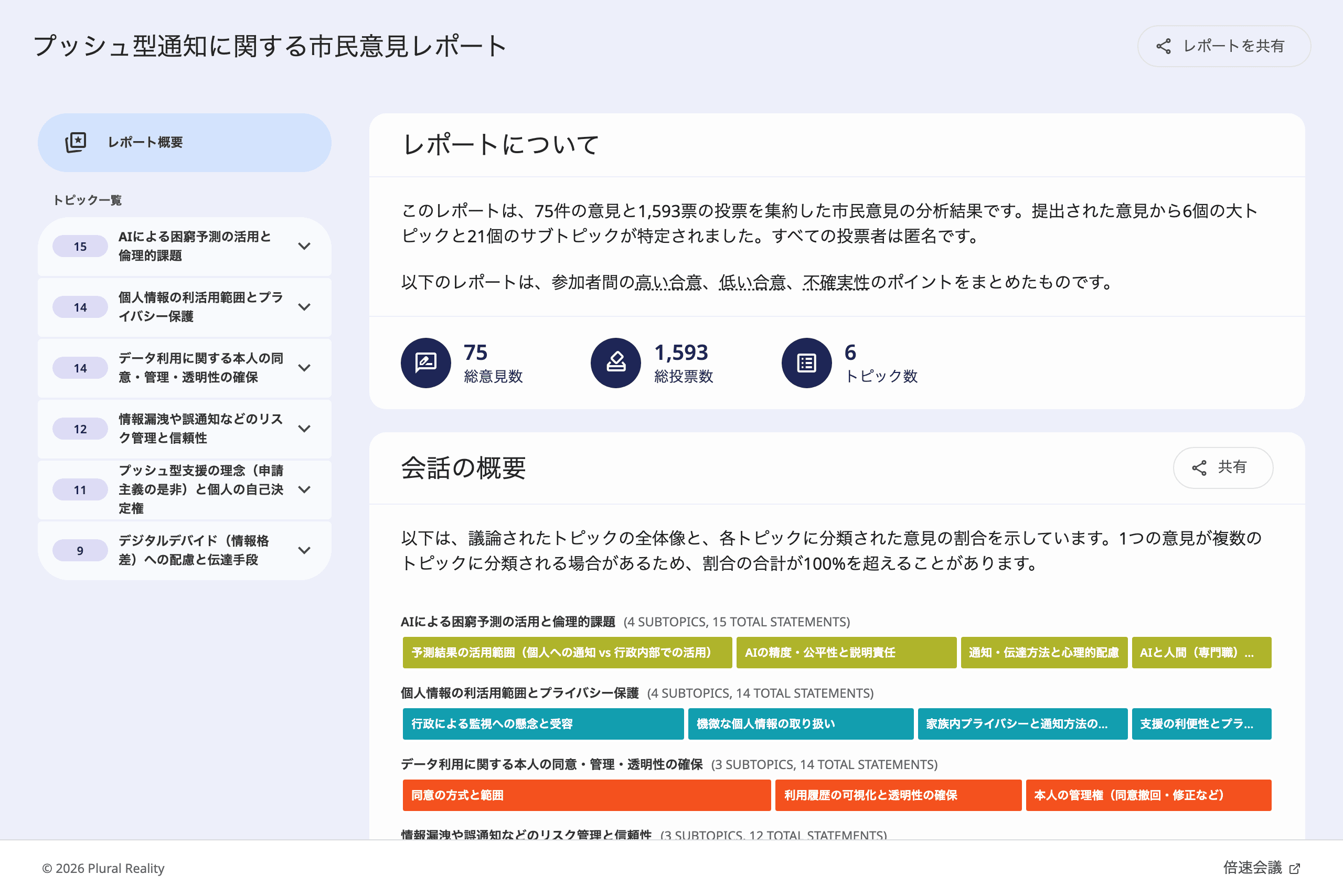Select 情報漏洩や誤通知などのリスク管理と信頼性 sidebar item
Screen dimensions: 1343x896
pos(185,429)
